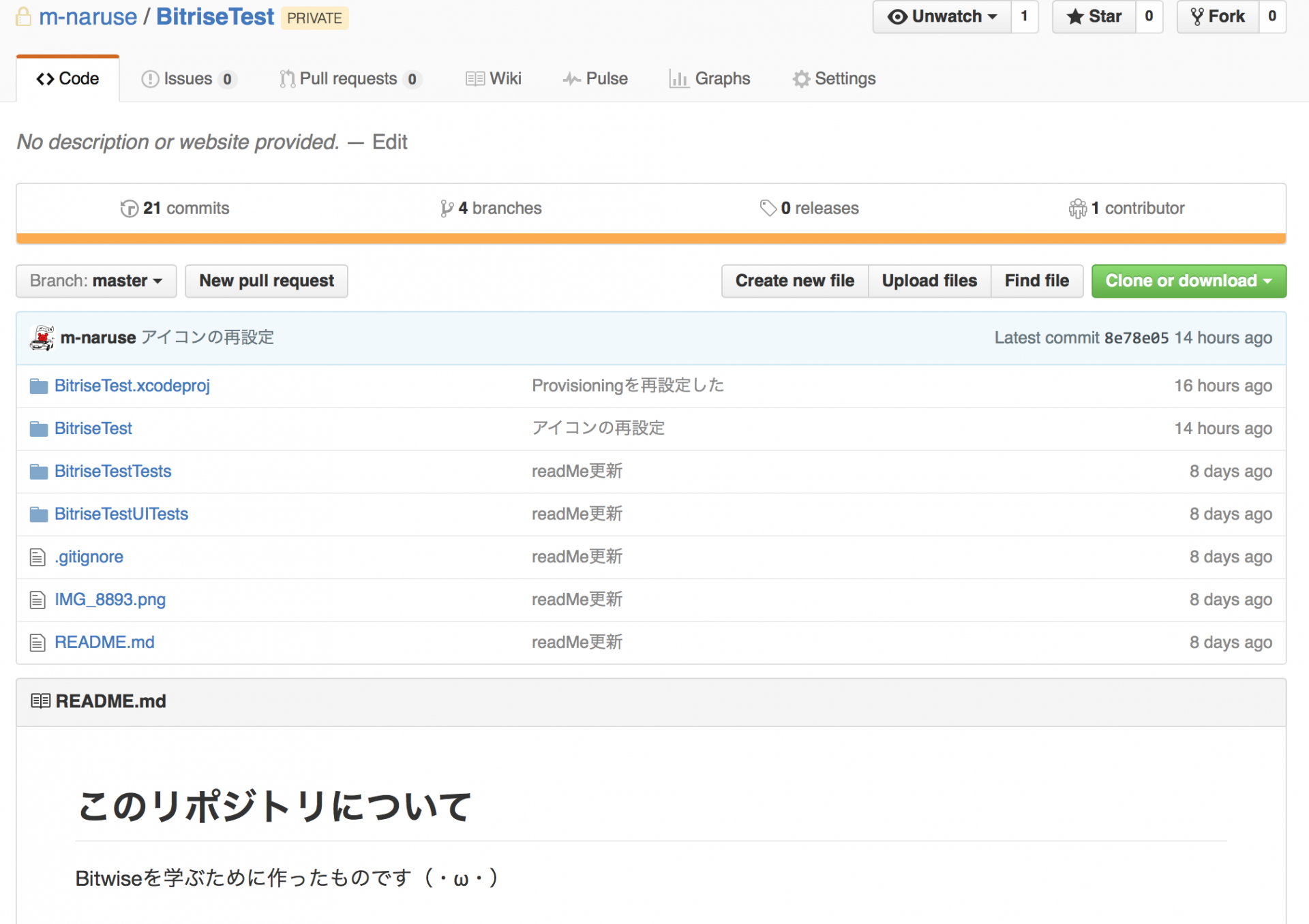The width and height of the screenshot is (1309, 924).
Task: Switch to the Issues tab
Action: click(x=189, y=79)
